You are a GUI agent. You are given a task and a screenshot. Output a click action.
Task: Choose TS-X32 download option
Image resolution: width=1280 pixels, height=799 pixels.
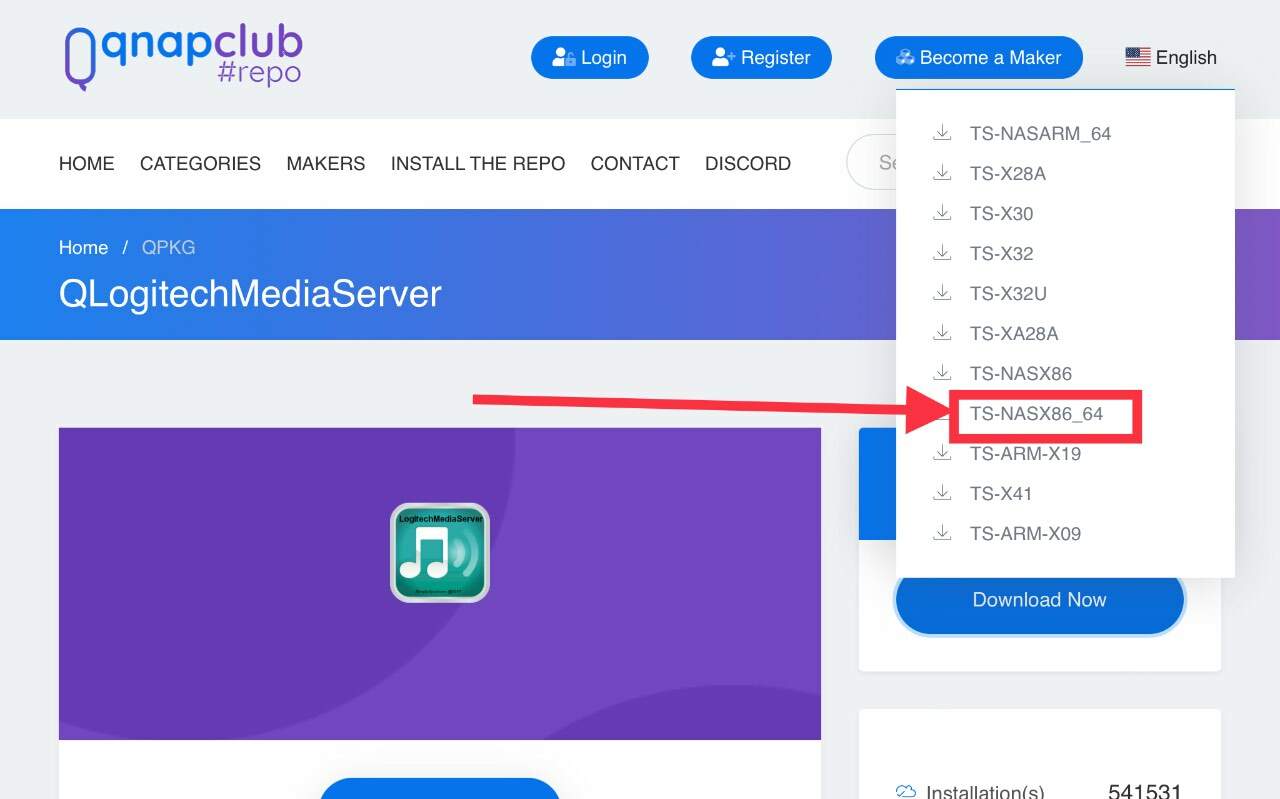(1001, 254)
